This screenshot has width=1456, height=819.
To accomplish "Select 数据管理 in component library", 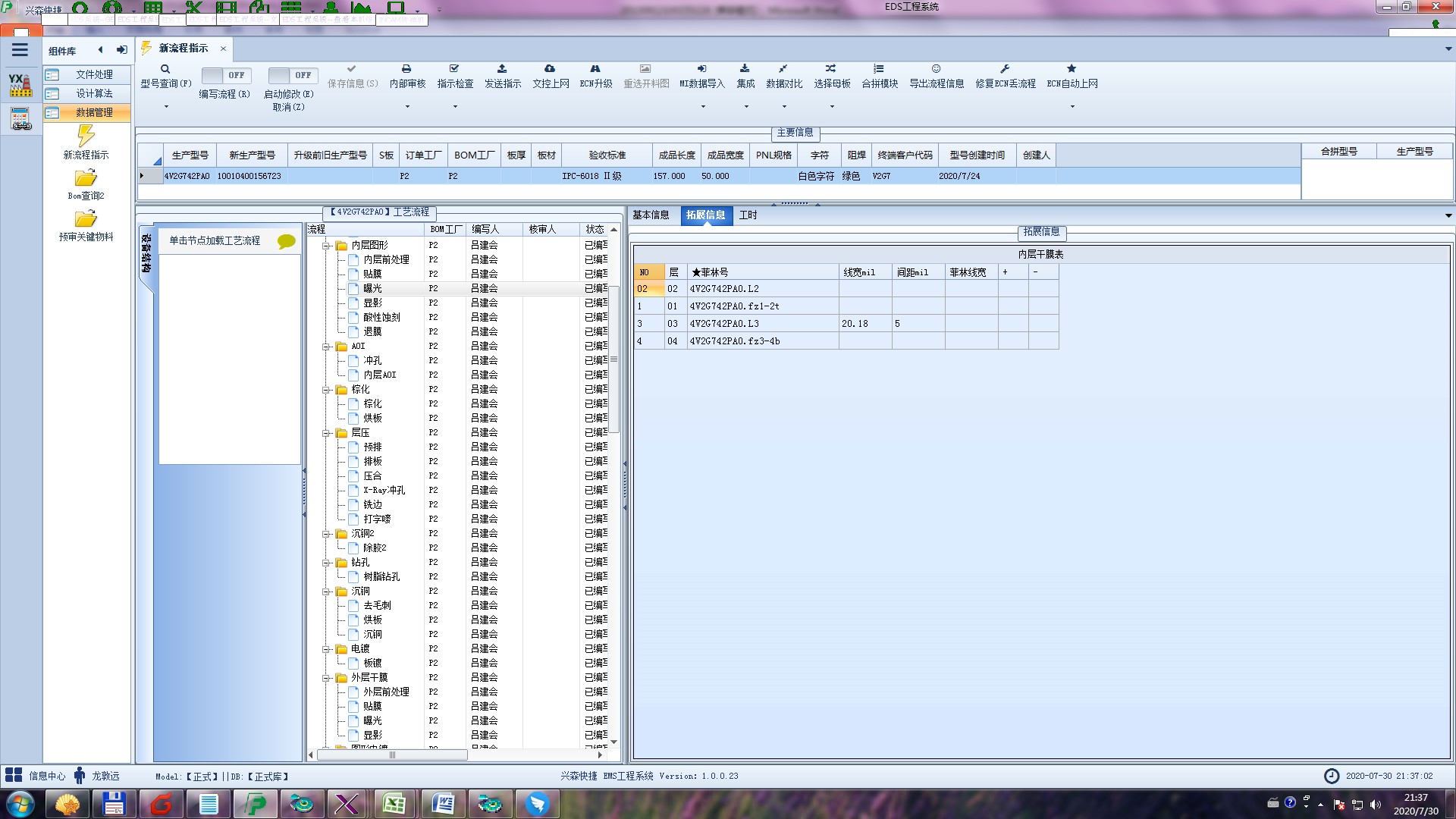I will tap(94, 112).
